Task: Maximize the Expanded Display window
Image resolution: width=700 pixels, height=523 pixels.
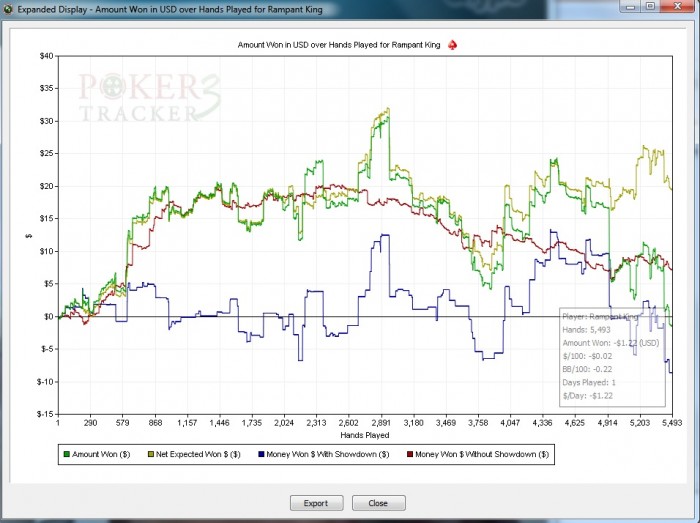Action: click(650, 6)
